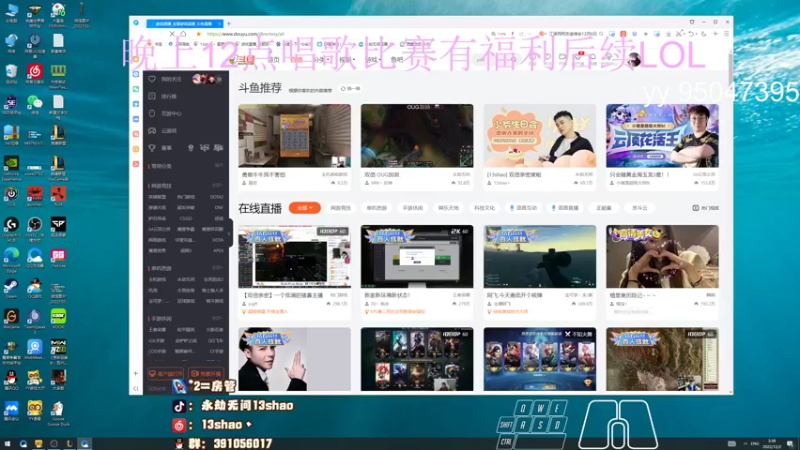Screen dimensions: 800x450
Task: Collapse browser side strip with bottom arrow
Action: click(x=136, y=388)
